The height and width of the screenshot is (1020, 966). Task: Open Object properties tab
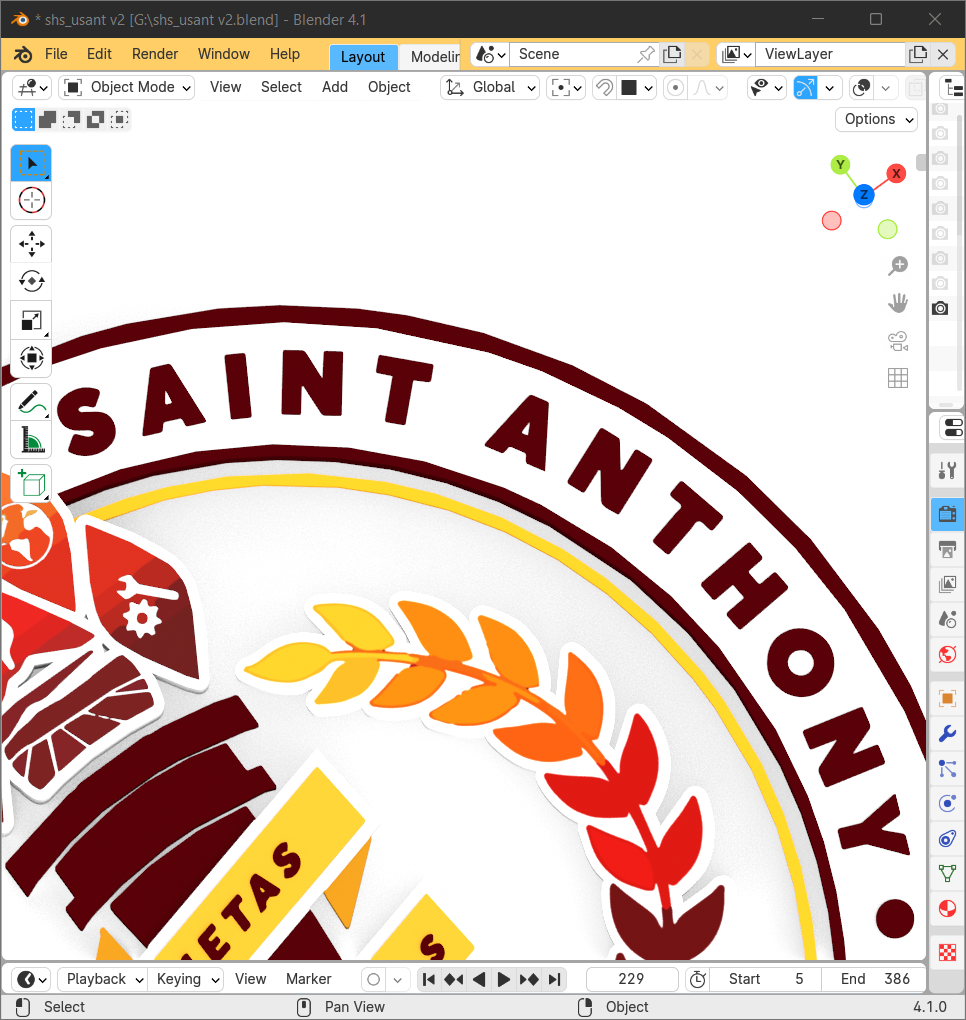click(947, 699)
